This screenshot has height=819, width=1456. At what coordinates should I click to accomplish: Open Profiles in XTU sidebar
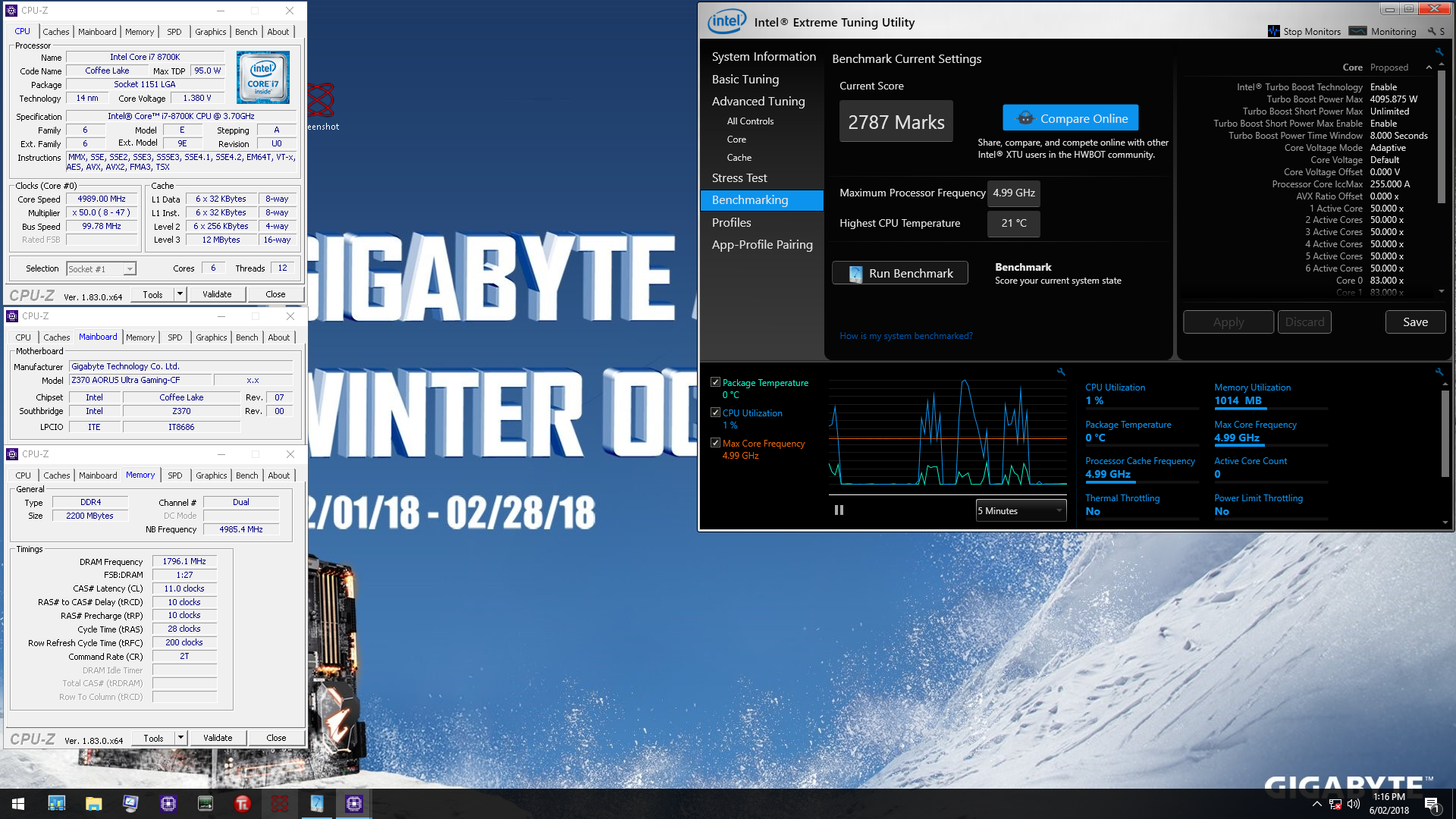731,222
